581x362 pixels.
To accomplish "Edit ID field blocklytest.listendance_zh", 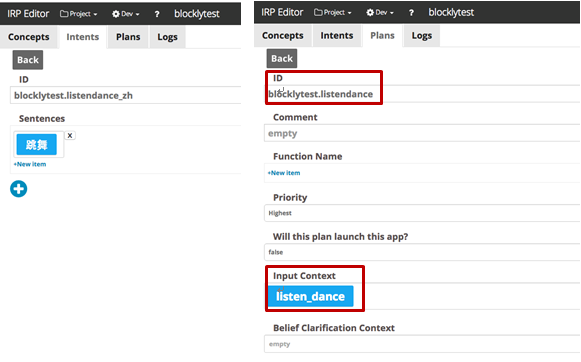I will point(126,95).
